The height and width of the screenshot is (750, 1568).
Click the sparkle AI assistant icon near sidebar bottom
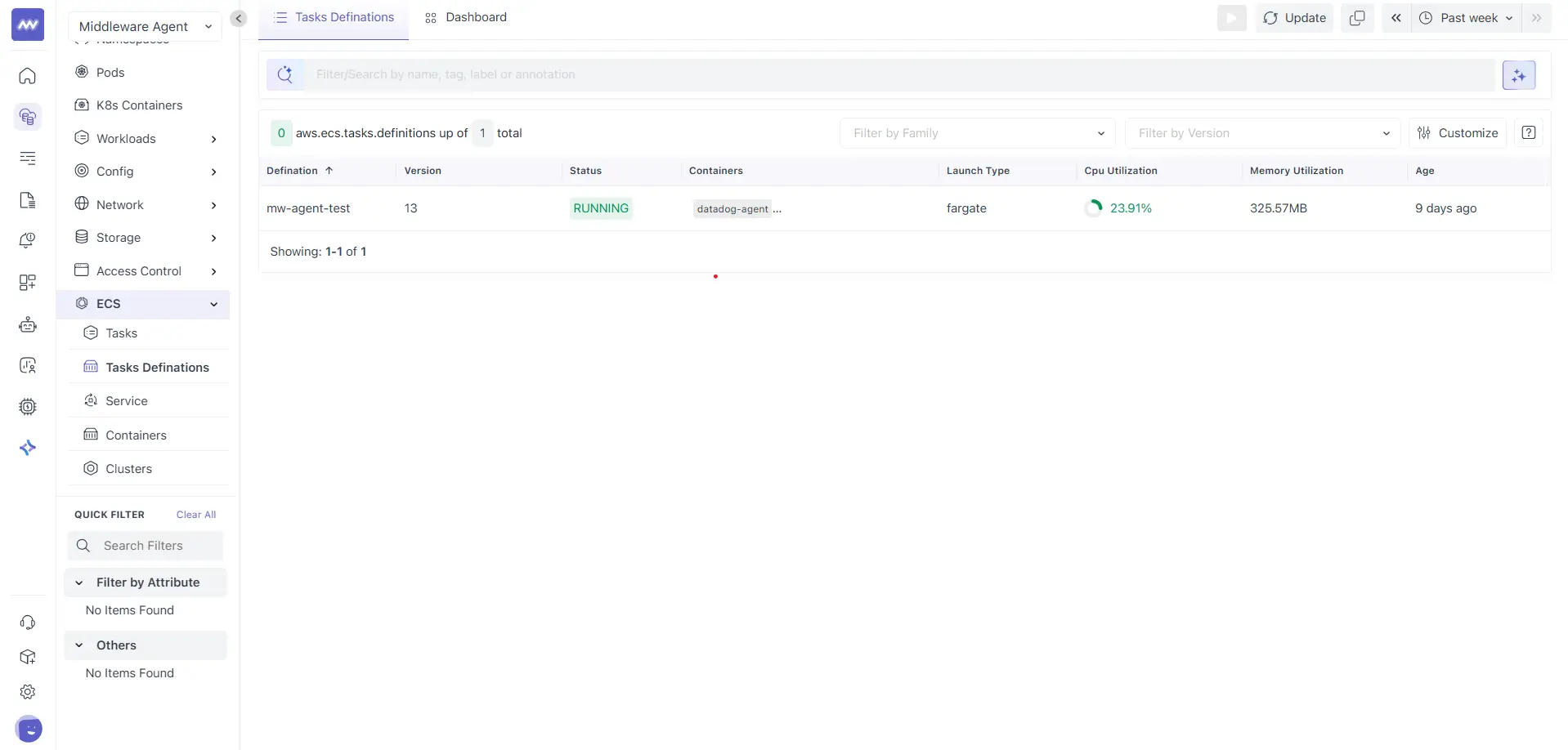28,447
